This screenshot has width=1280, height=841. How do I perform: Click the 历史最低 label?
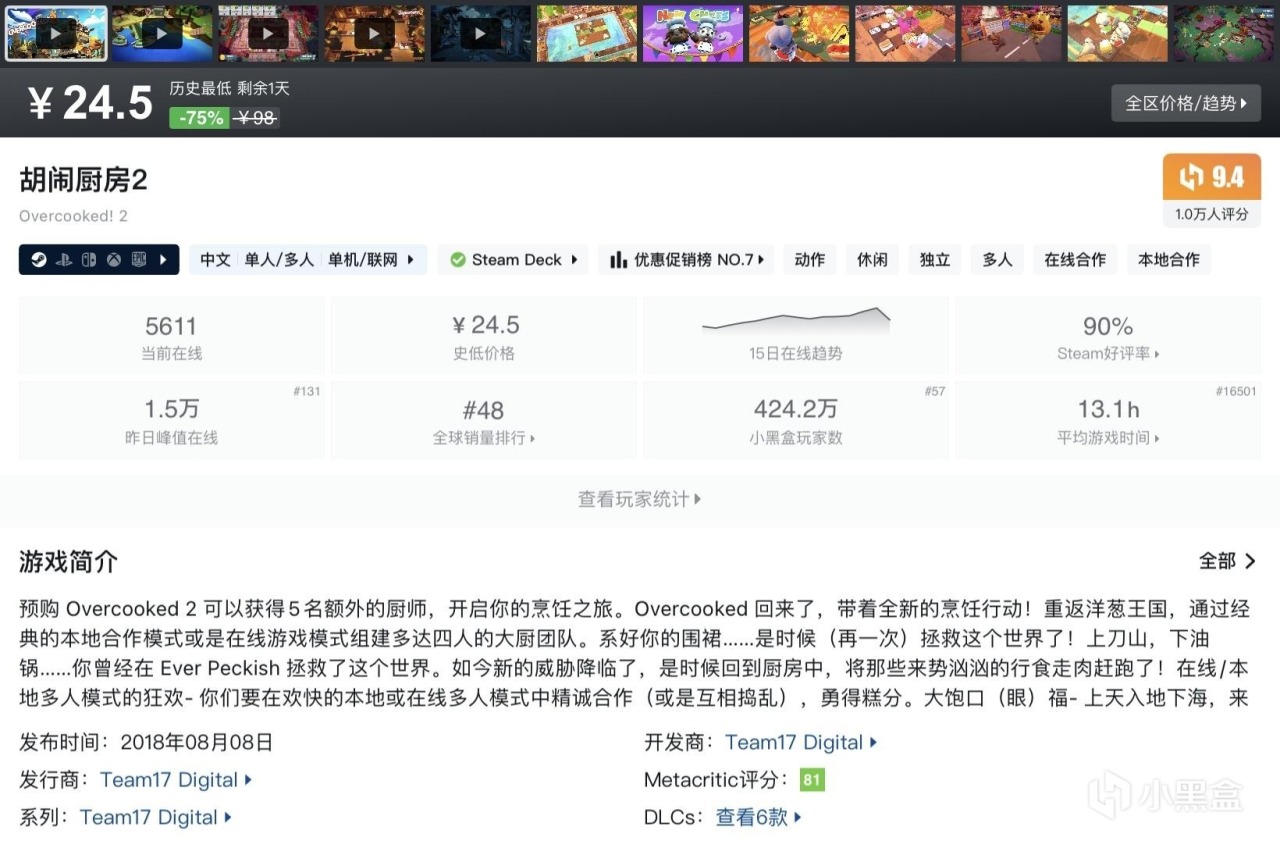200,89
